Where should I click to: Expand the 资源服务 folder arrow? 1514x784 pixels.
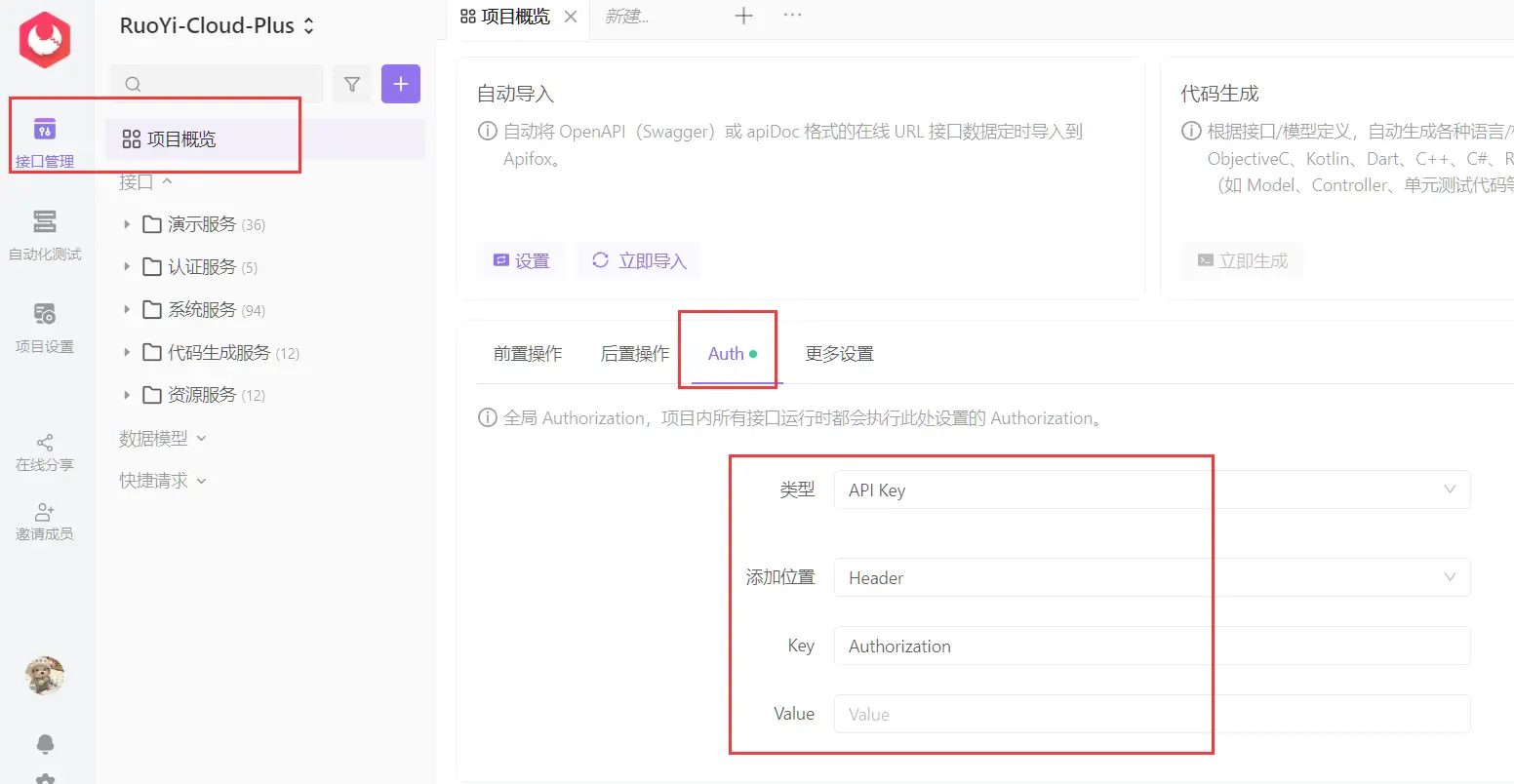coord(127,395)
